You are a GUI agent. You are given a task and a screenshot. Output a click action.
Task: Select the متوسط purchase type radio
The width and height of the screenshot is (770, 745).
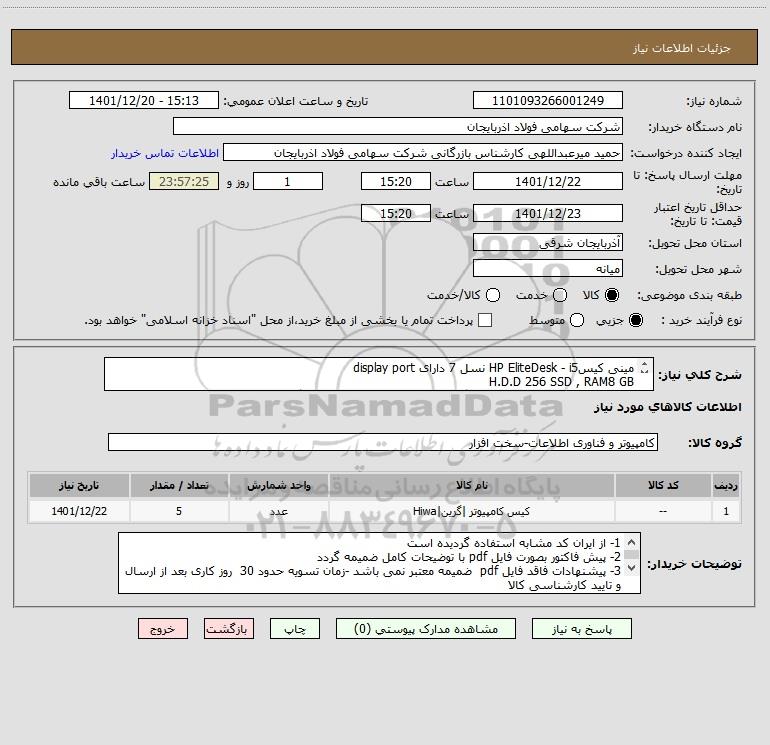577,320
